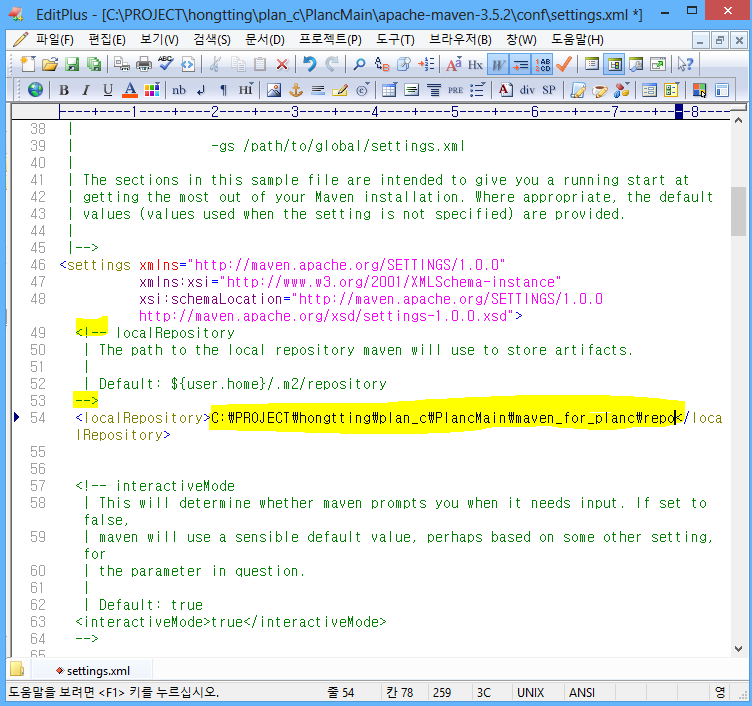
Task: Click the red font color 'A' button
Action: (x=129, y=90)
